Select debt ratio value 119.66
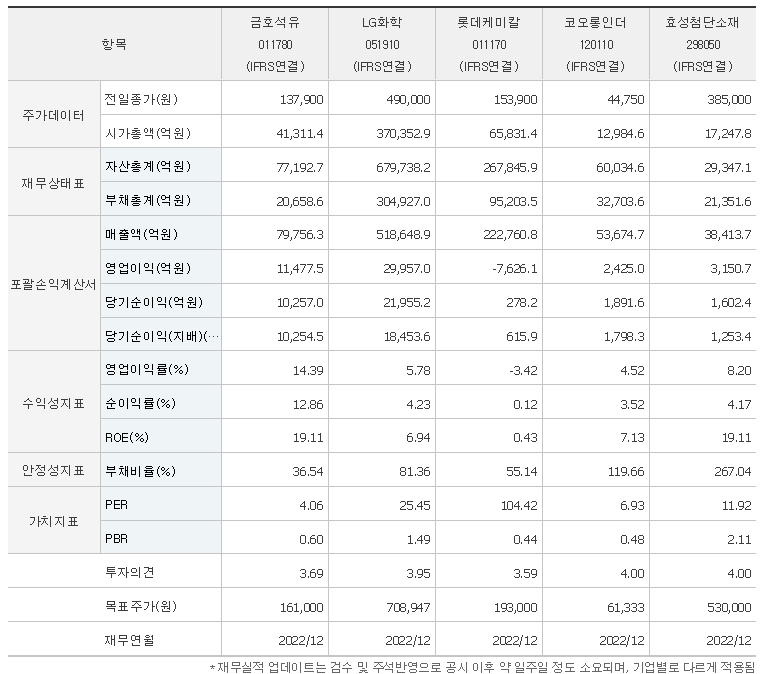The height and width of the screenshot is (674, 765). pos(626,471)
